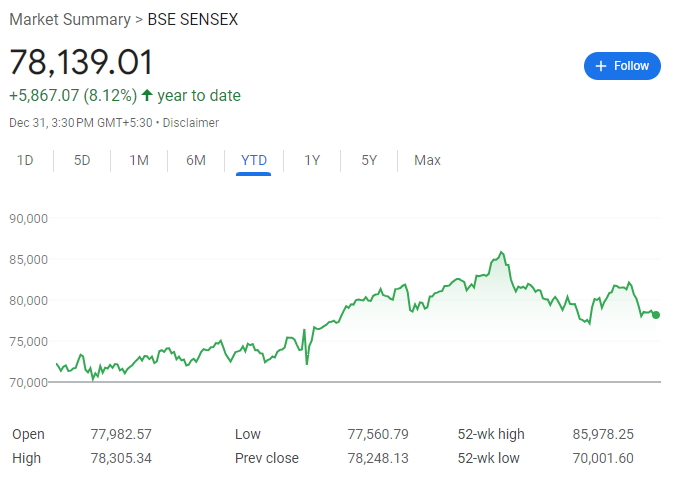Switch to the 5D range tab
This screenshot has width=688, height=480.
pyautogui.click(x=82, y=160)
